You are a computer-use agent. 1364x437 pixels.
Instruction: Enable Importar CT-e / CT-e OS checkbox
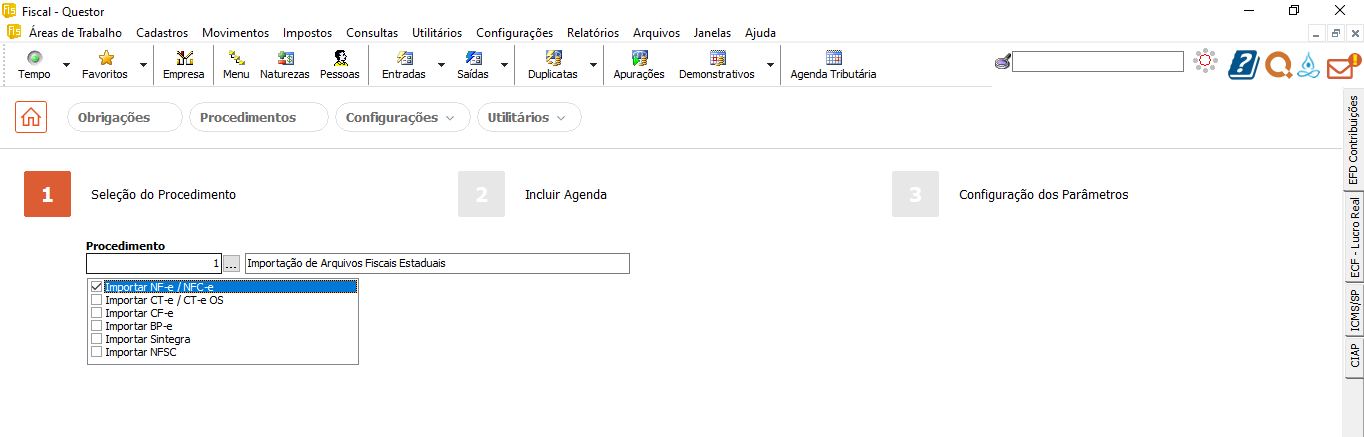tap(96, 300)
